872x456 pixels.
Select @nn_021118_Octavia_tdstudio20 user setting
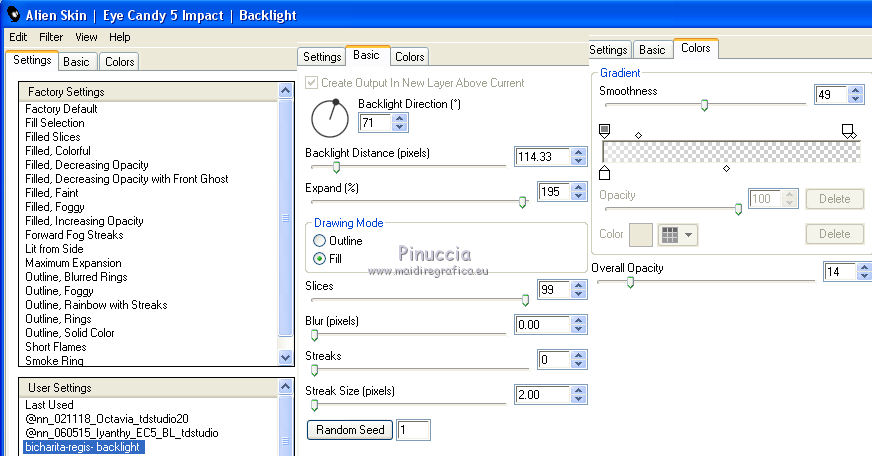tap(107, 419)
